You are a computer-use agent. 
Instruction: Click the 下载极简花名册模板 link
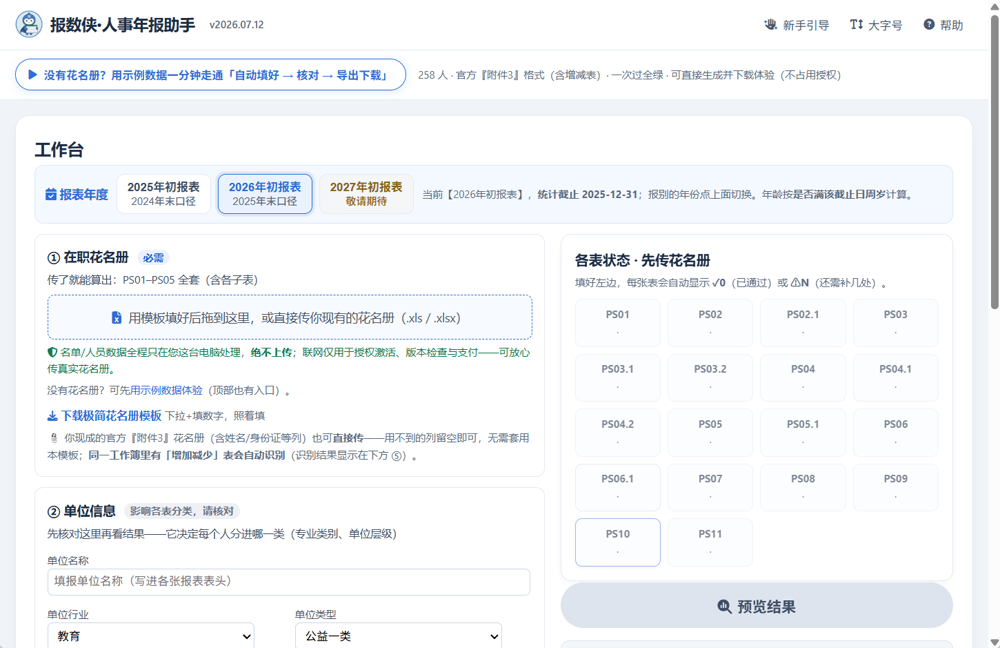[x=105, y=416]
